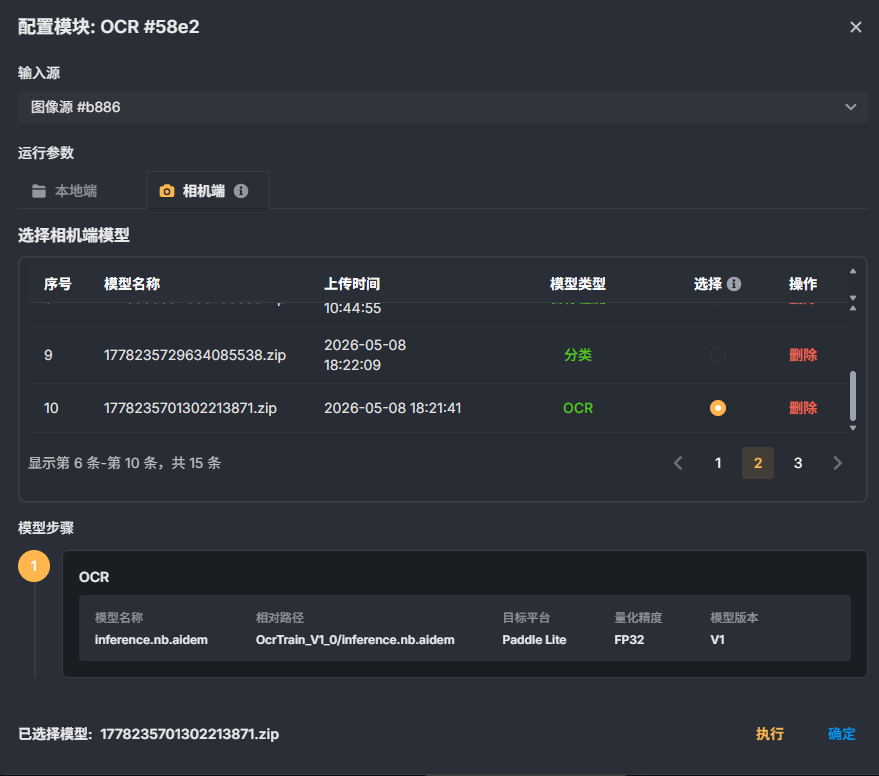Select the radio button for row 9
Viewport: 879px width, 776px height.
718,355
